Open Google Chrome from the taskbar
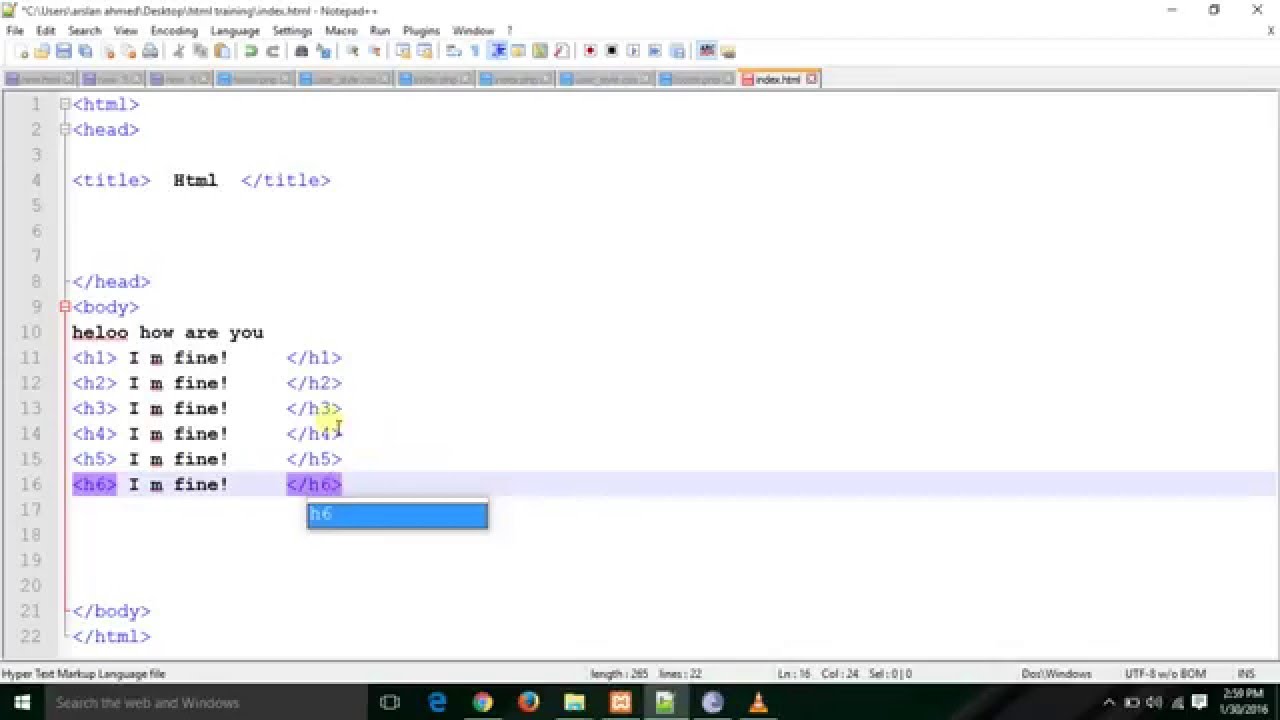The height and width of the screenshot is (720, 1280). pyautogui.click(x=482, y=703)
